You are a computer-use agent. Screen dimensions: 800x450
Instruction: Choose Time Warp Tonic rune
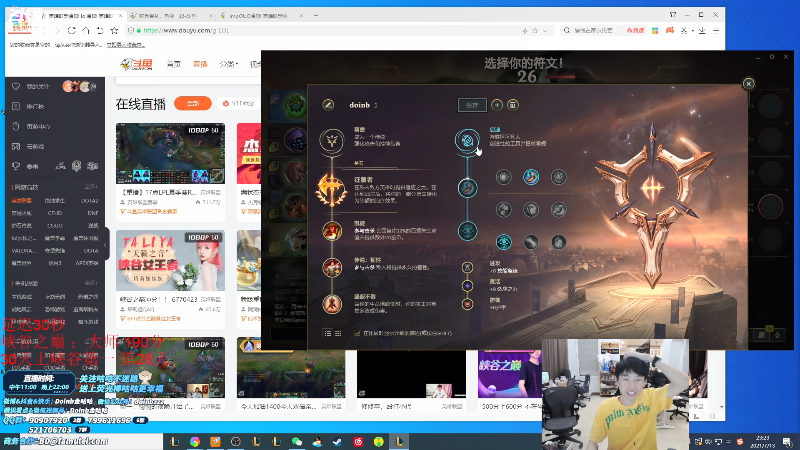[559, 242]
